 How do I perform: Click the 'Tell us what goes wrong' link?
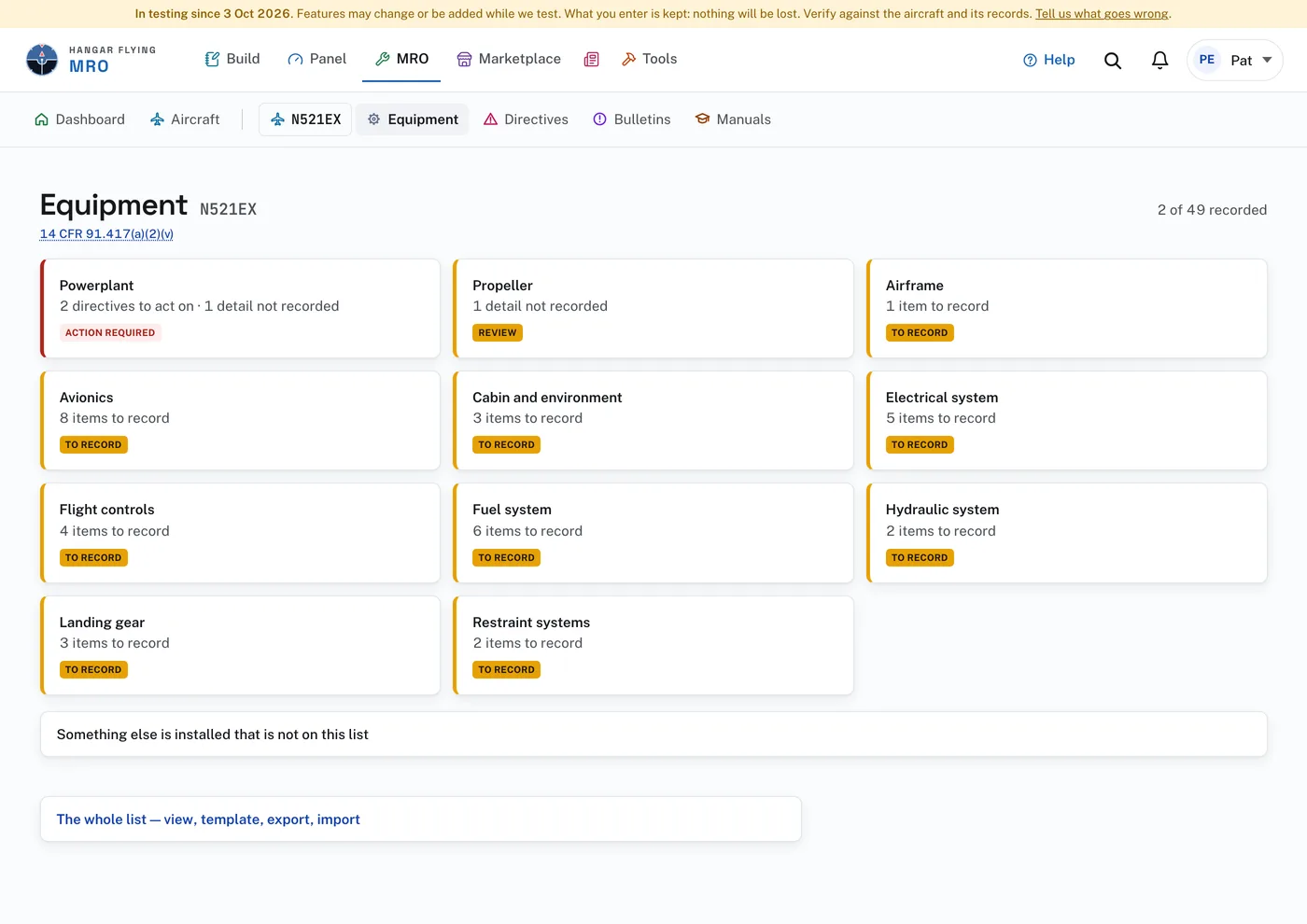[x=1102, y=14]
